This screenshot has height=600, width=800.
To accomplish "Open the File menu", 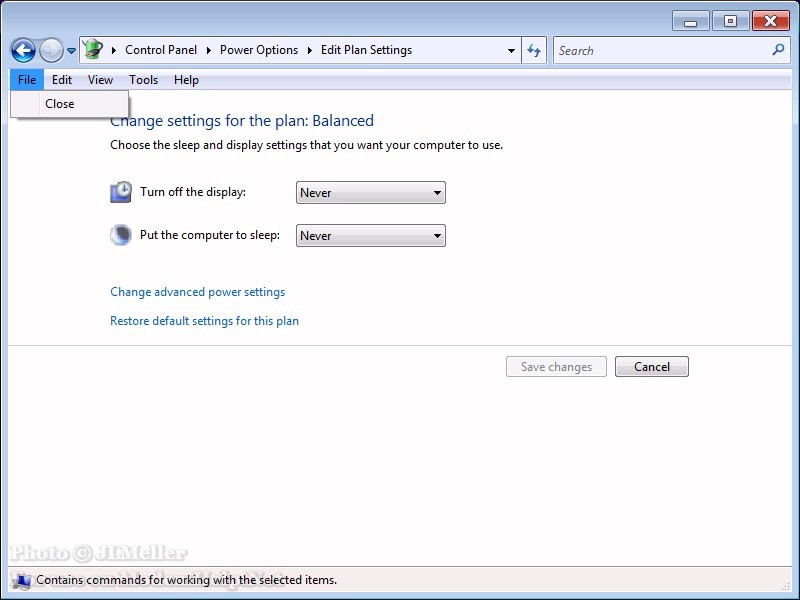I will [x=27, y=80].
